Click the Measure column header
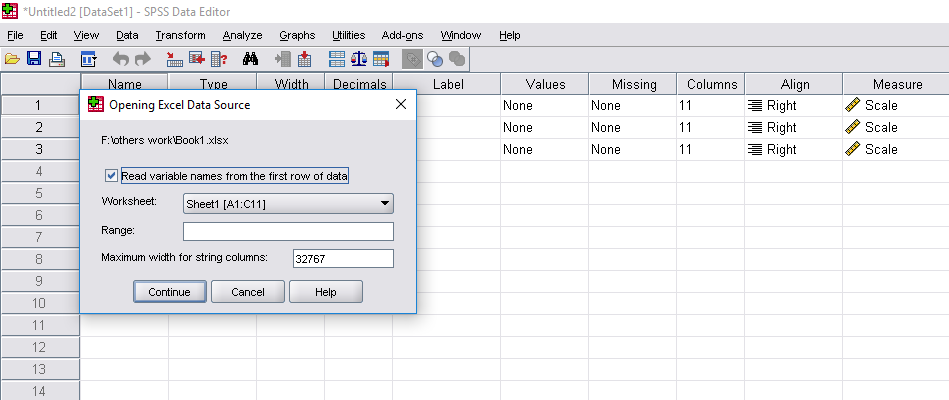The height and width of the screenshot is (400, 949). coord(897,84)
